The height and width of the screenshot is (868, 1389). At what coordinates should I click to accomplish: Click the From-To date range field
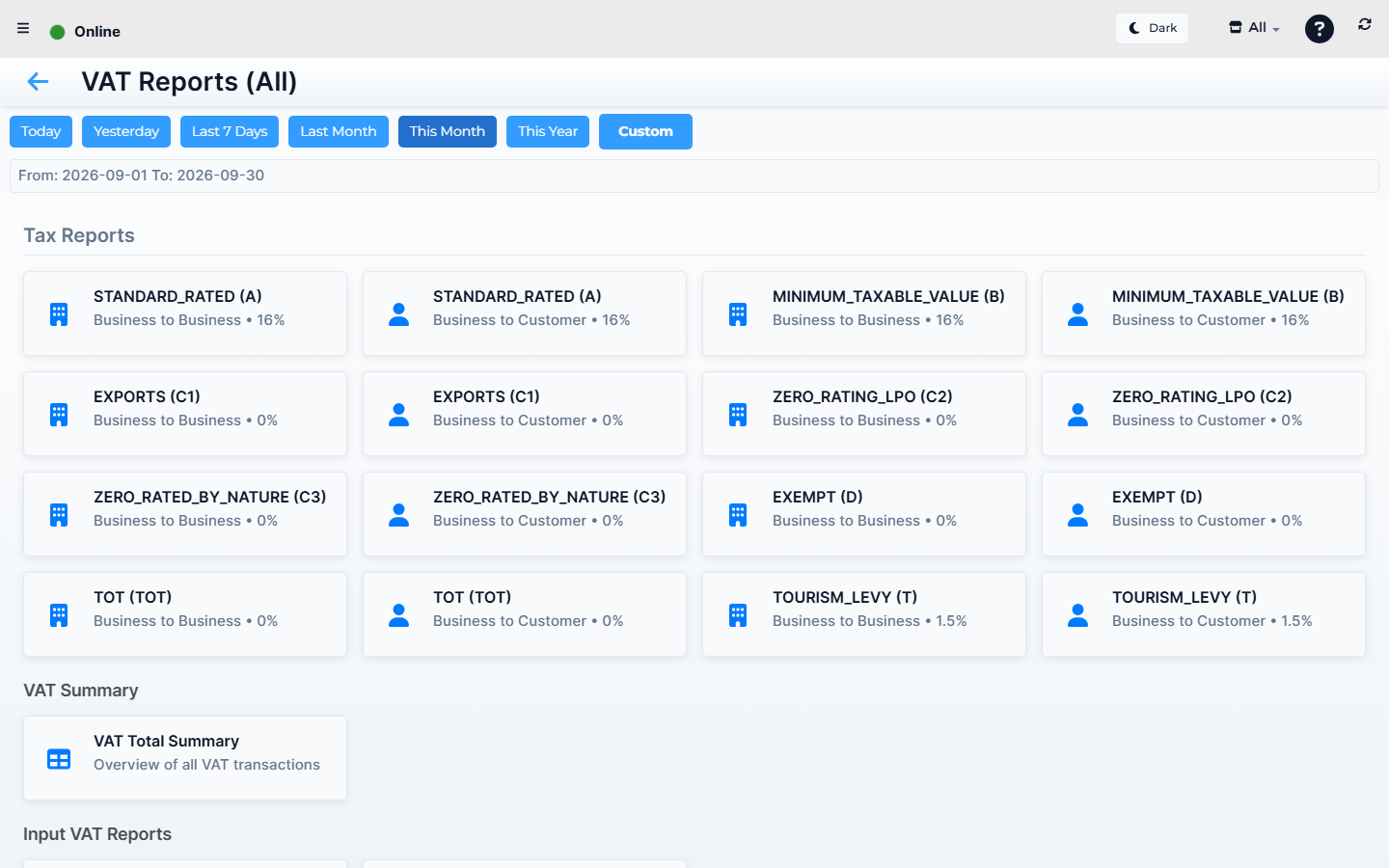point(694,176)
